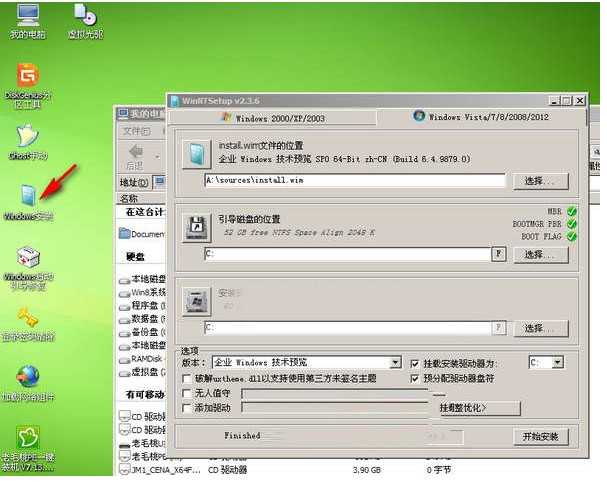Click 选择 button for installation drive
The image size is (607, 494).
[x=541, y=328]
